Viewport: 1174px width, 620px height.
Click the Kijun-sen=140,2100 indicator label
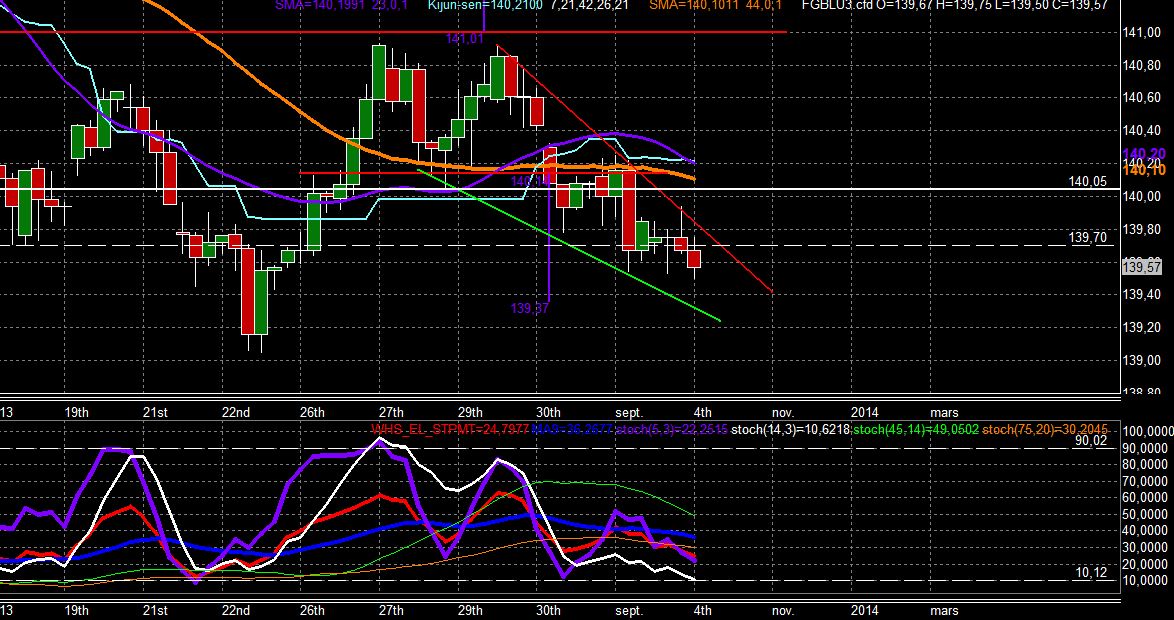coord(485,4)
